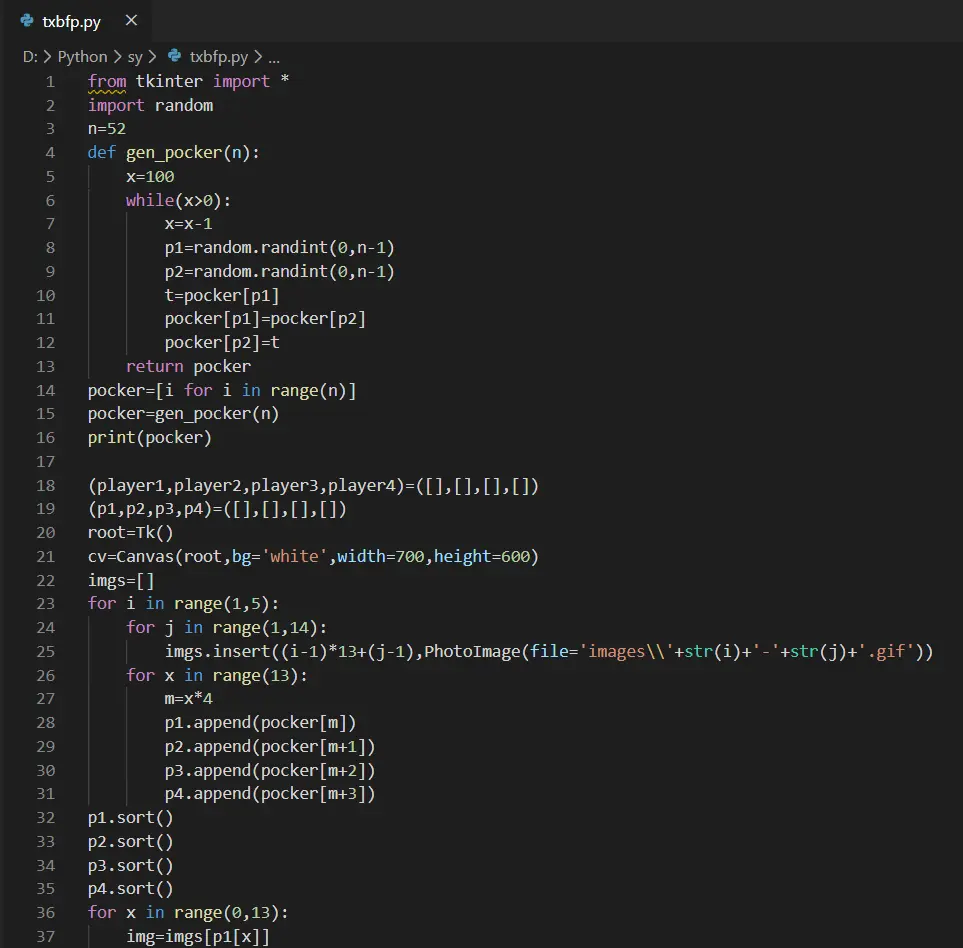Click 'p1.append(pocker[m])' line
Viewport: 963px width, 948px height.
[x=260, y=723]
